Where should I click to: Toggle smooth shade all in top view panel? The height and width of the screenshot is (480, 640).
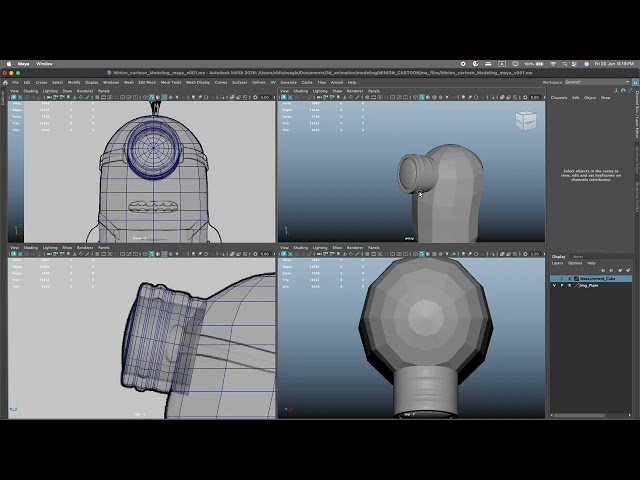pos(422,254)
